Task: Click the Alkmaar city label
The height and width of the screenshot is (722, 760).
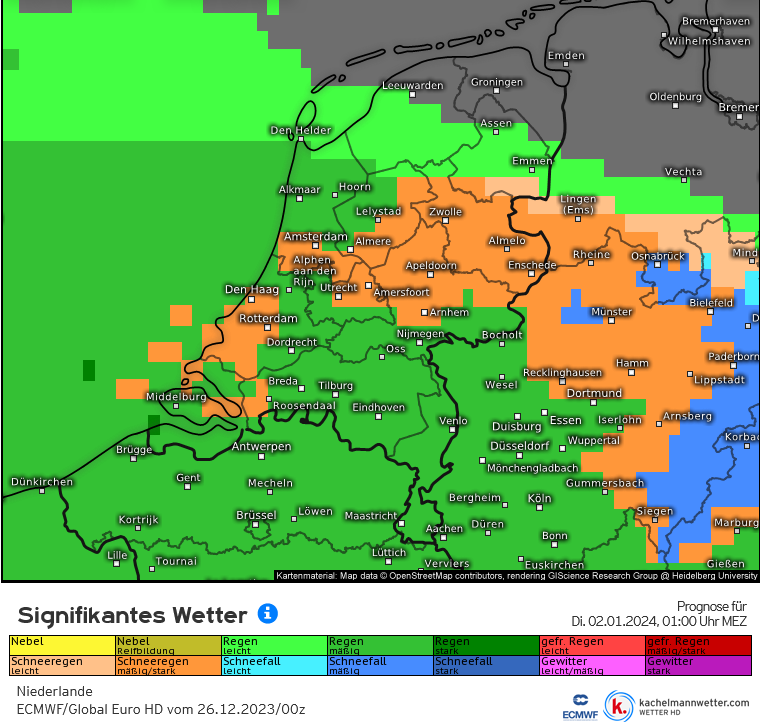Action: (x=300, y=189)
